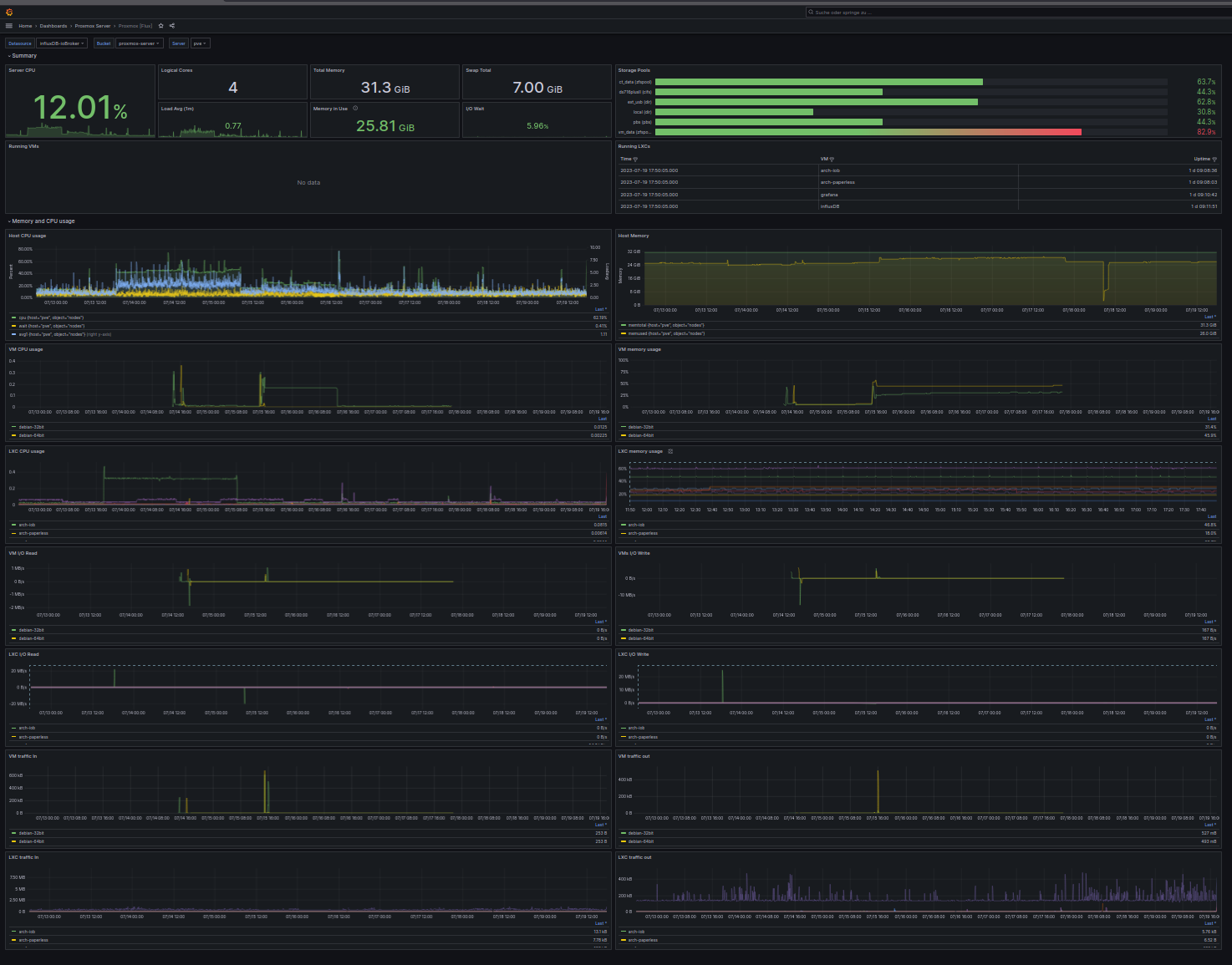Open the LXC traffic out panel title

tap(634, 857)
